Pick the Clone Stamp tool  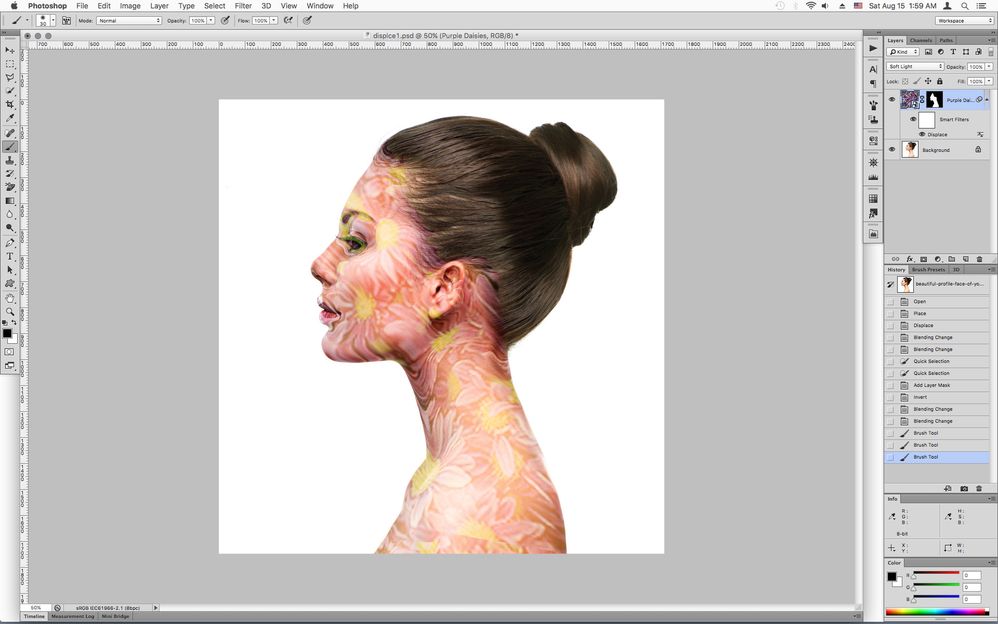11,160
